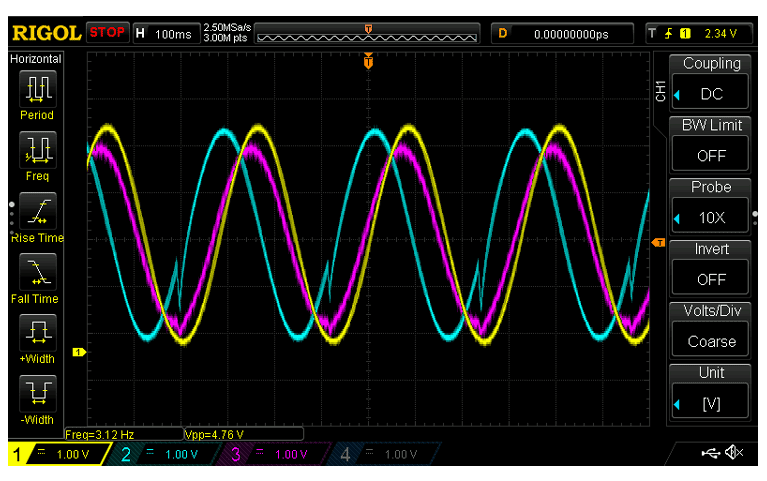This screenshot has width=767, height=481.
Task: Click the H 100ms timebase field
Action: [166, 34]
